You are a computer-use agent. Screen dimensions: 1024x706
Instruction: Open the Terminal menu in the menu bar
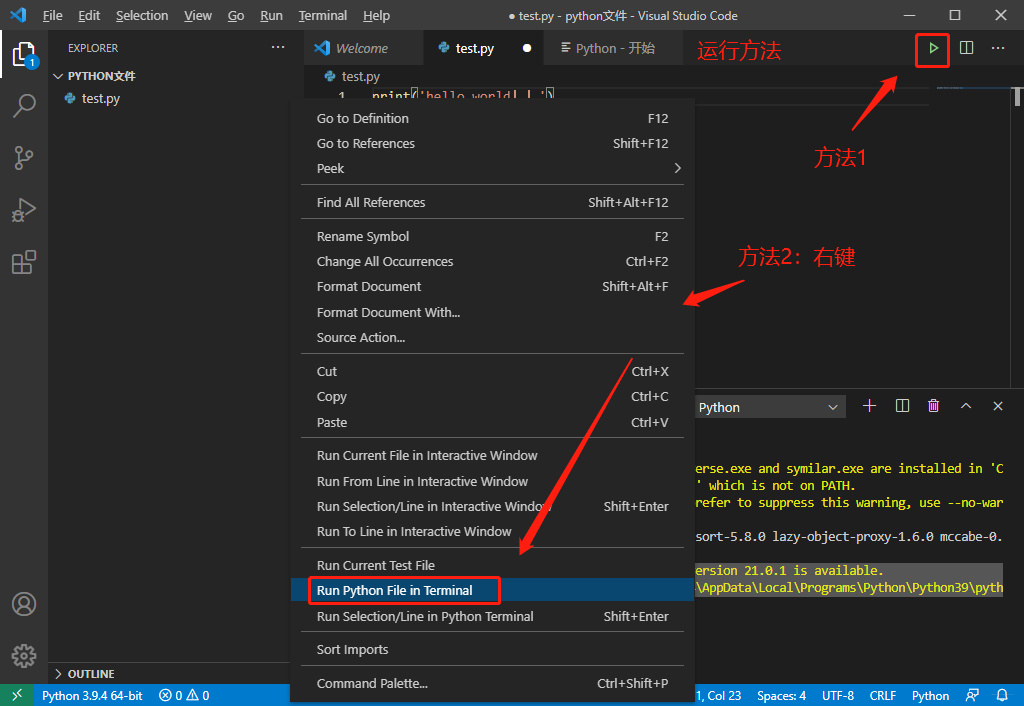click(x=322, y=15)
